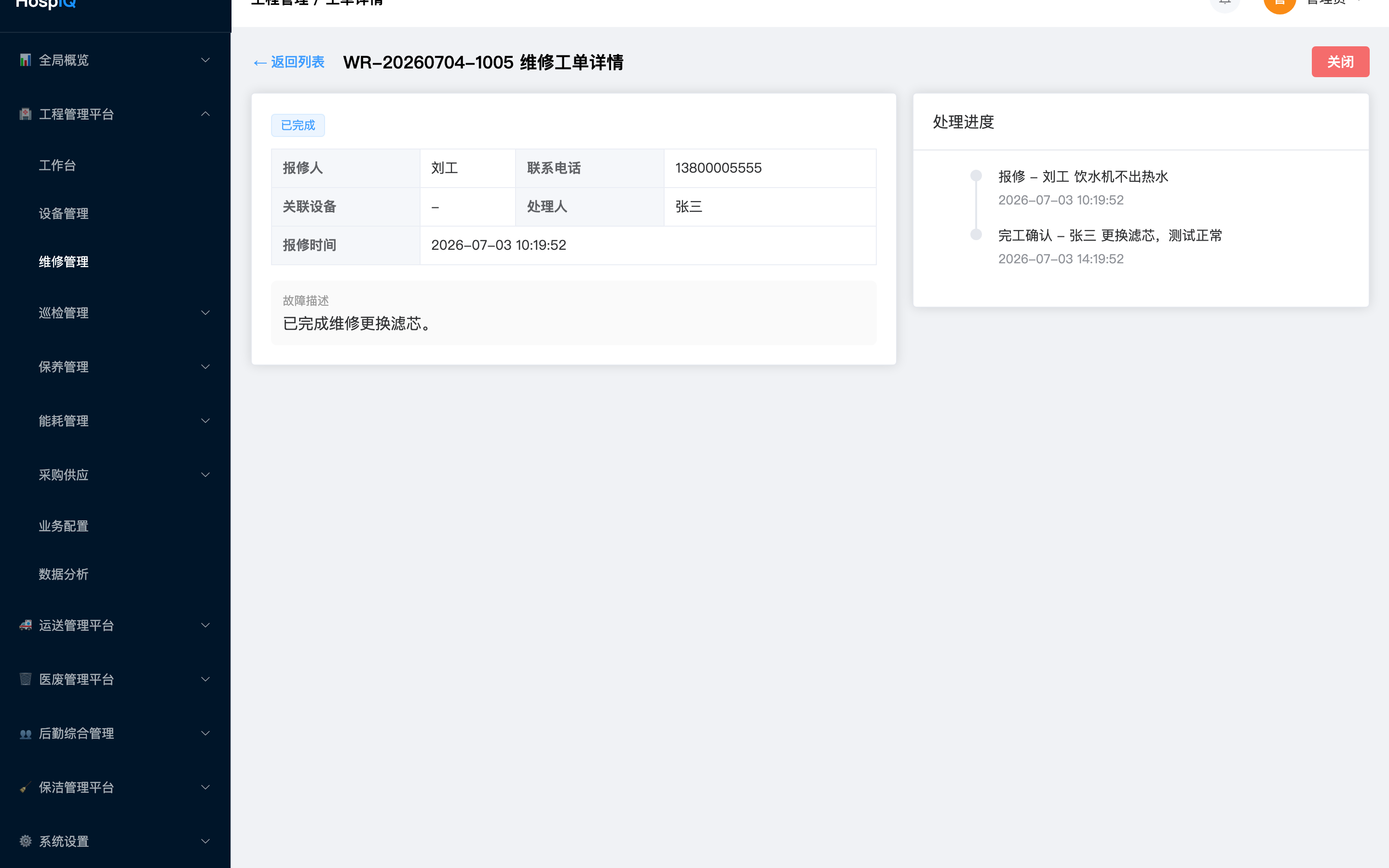The width and height of the screenshot is (1389, 868).
Task: Expand the 后勤综合管理 chevron
Action: click(205, 733)
